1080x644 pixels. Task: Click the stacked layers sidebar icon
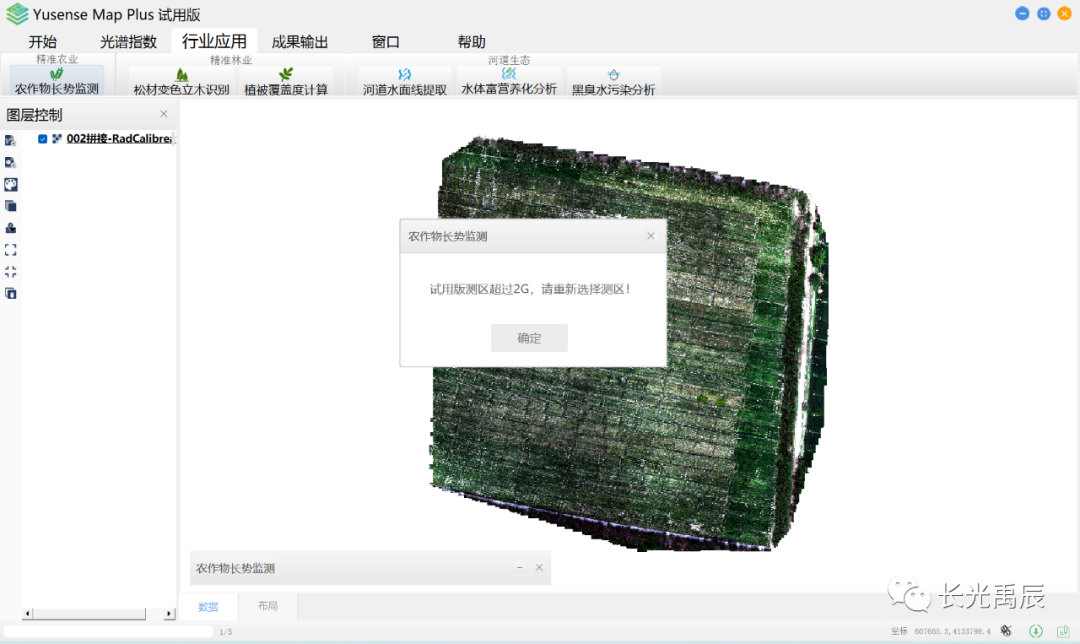10,206
